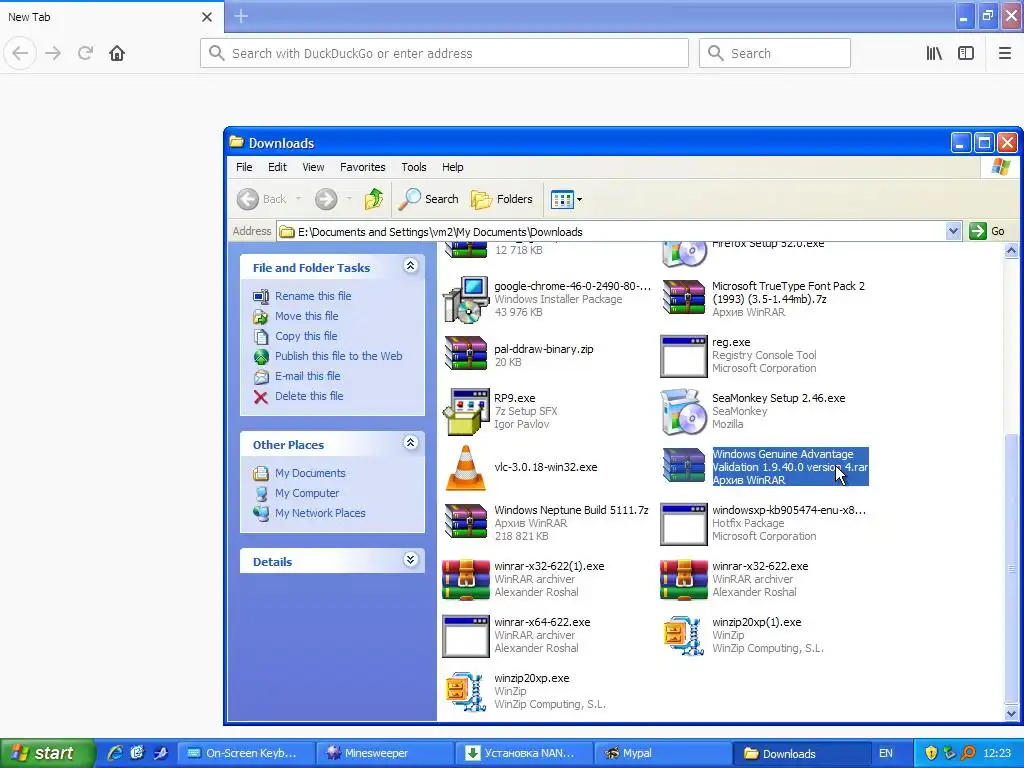Select winzip20xp.exe file icon

pos(466,692)
